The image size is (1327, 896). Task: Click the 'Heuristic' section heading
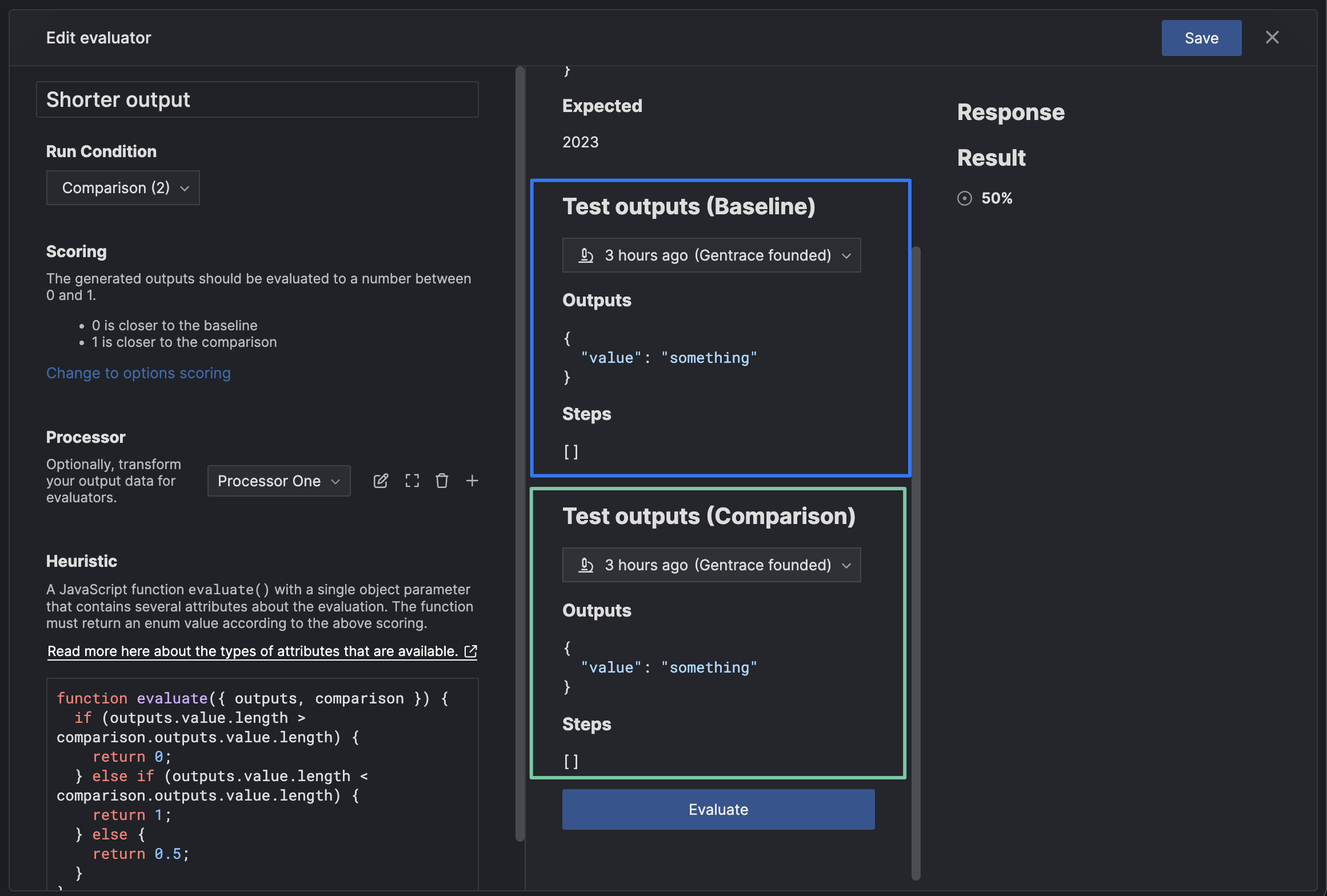82,561
